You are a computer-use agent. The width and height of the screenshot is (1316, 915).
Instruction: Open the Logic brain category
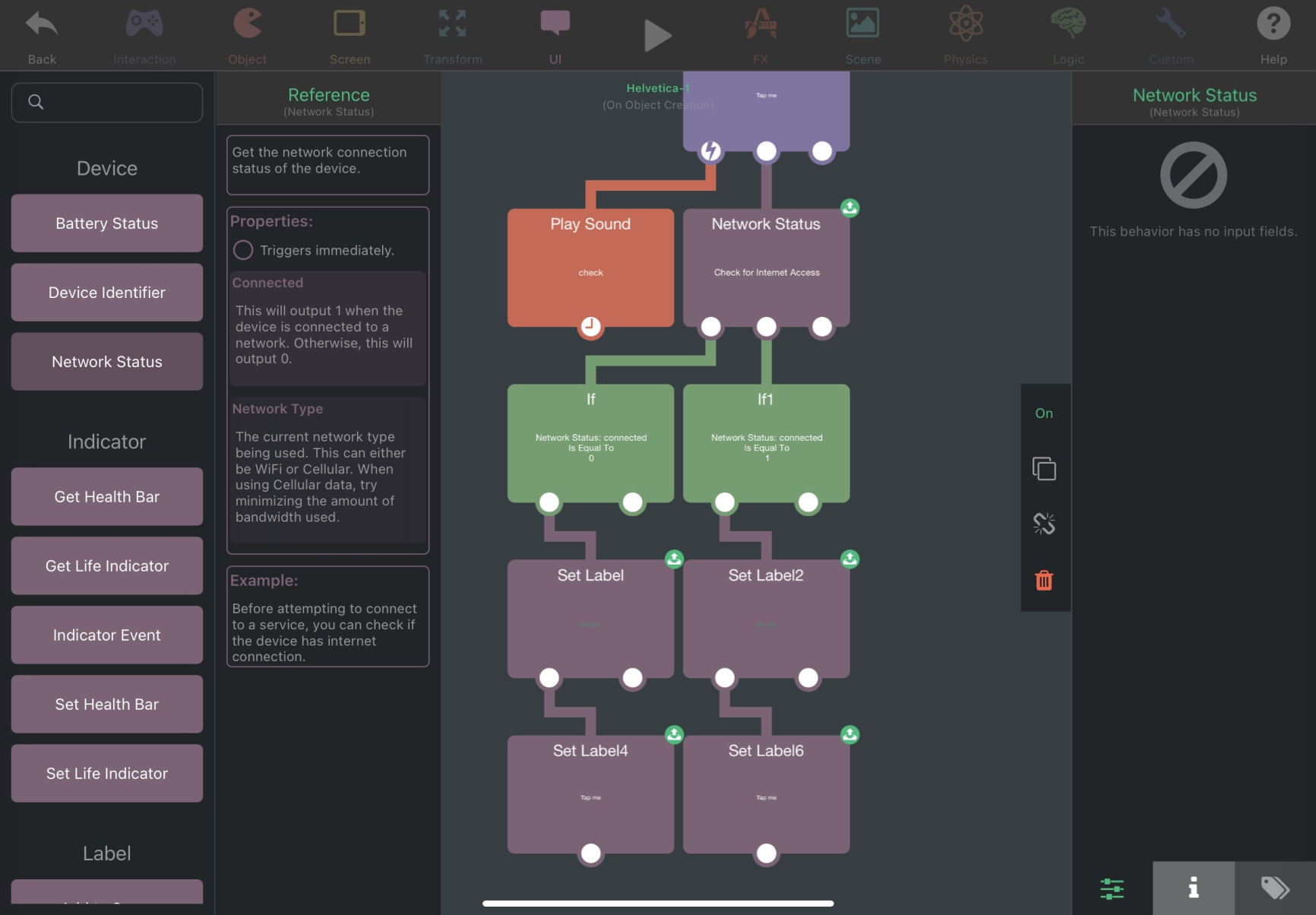(x=1068, y=25)
